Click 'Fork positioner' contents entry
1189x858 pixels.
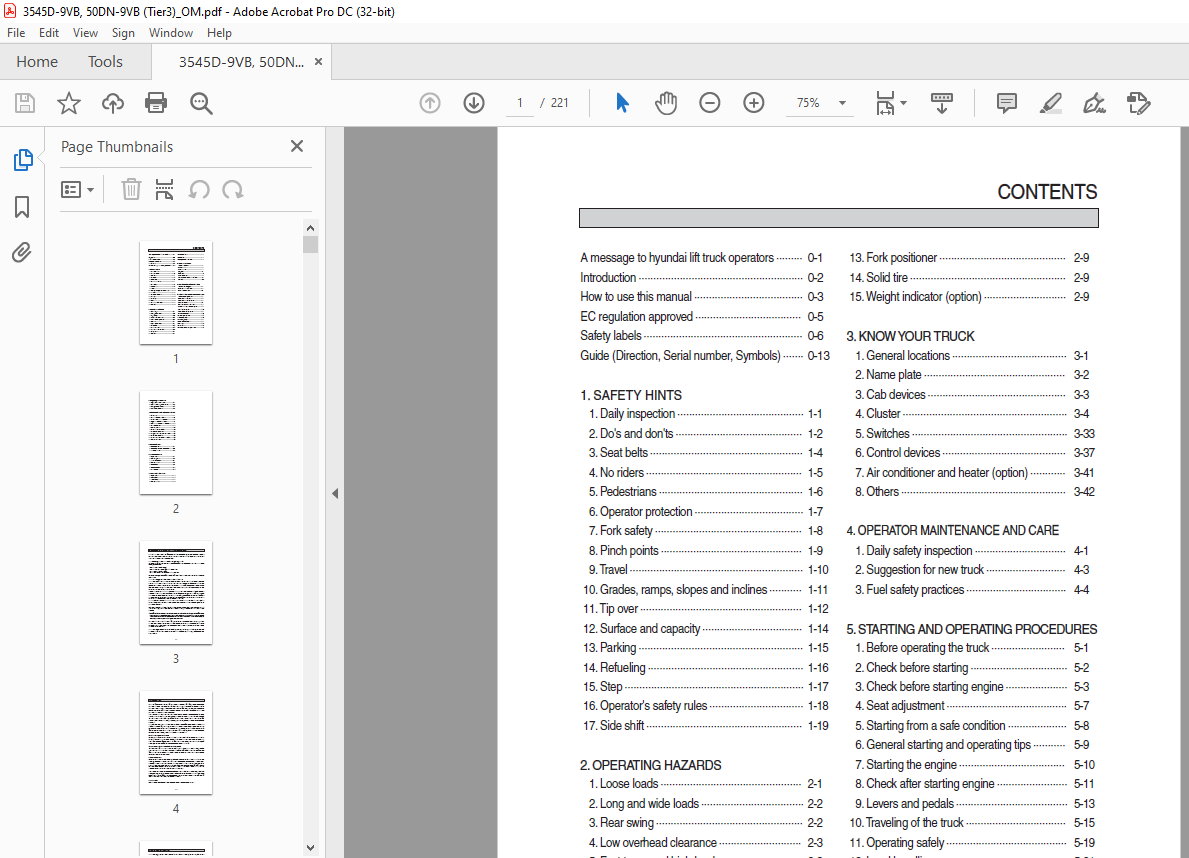click(969, 257)
